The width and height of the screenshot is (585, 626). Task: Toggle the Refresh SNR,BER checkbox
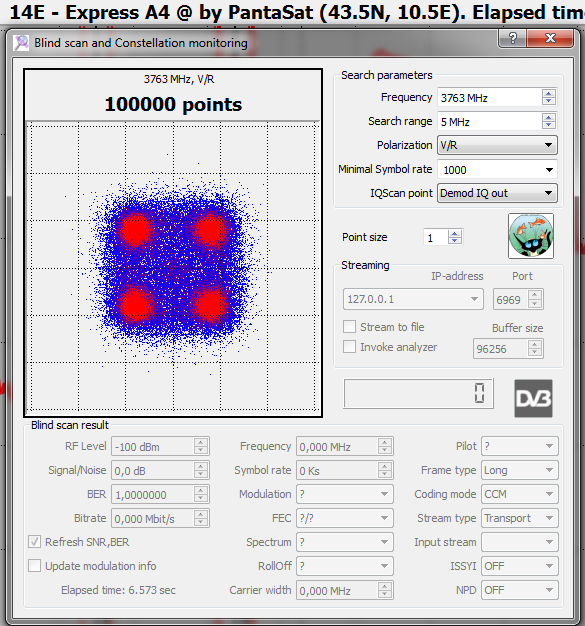pos(34,542)
